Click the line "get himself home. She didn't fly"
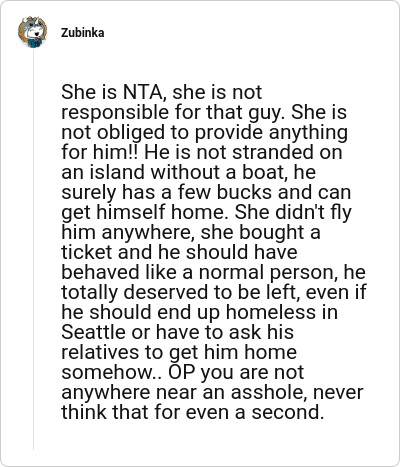The width and height of the screenshot is (400, 467). click(206, 212)
